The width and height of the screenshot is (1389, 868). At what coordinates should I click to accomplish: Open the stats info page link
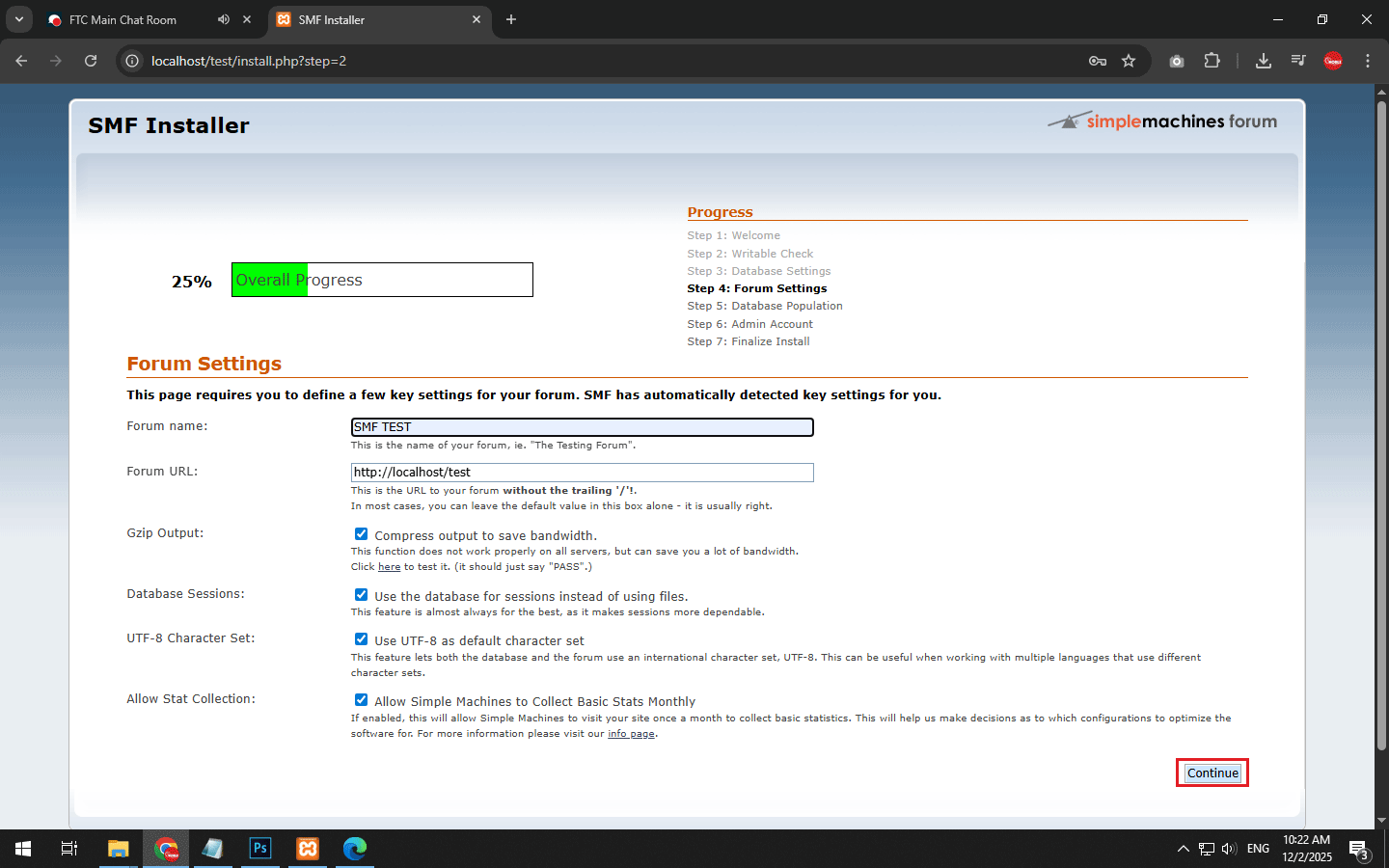[x=631, y=734]
